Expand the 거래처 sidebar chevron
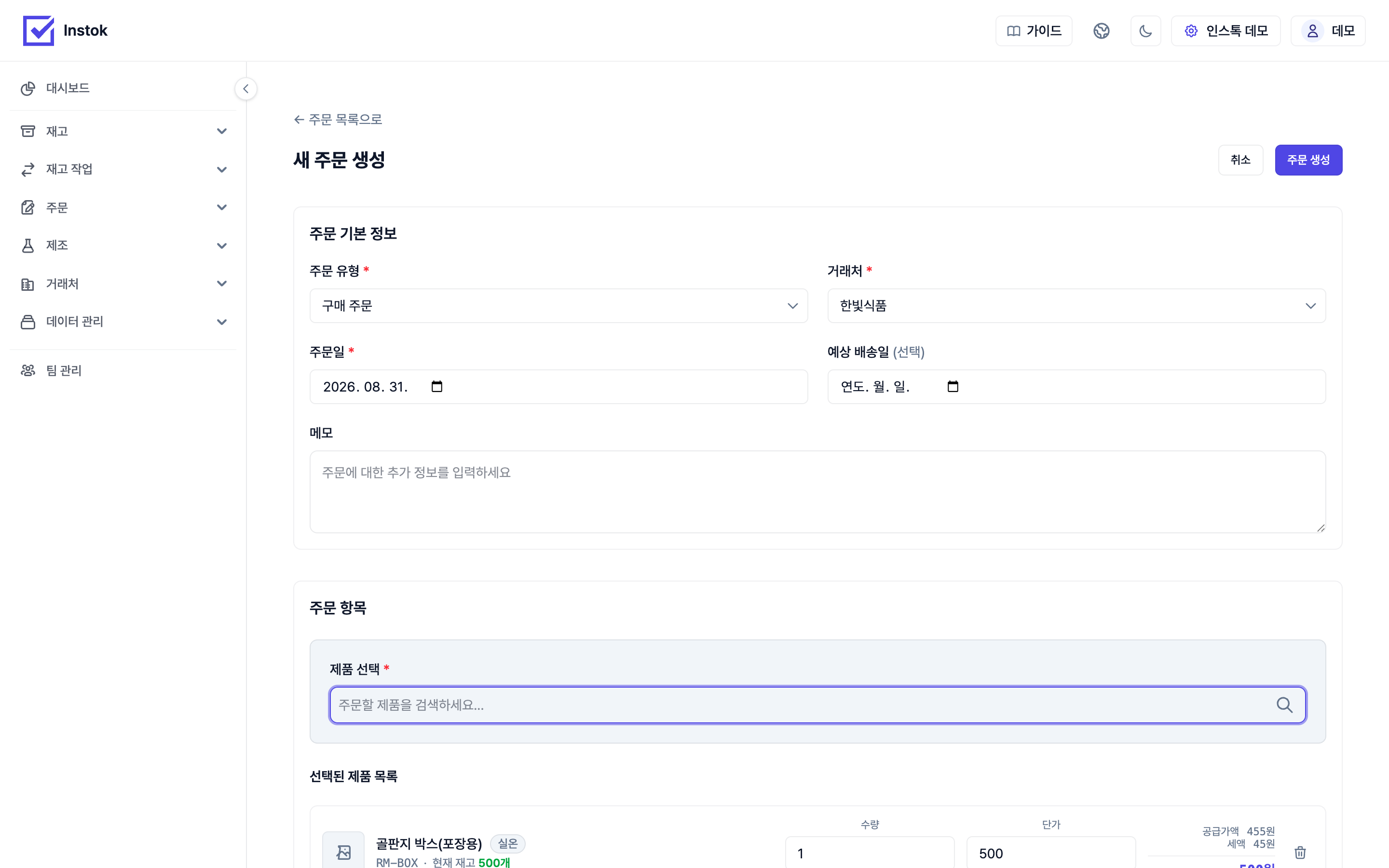This screenshot has width=1389, height=868. [221, 284]
